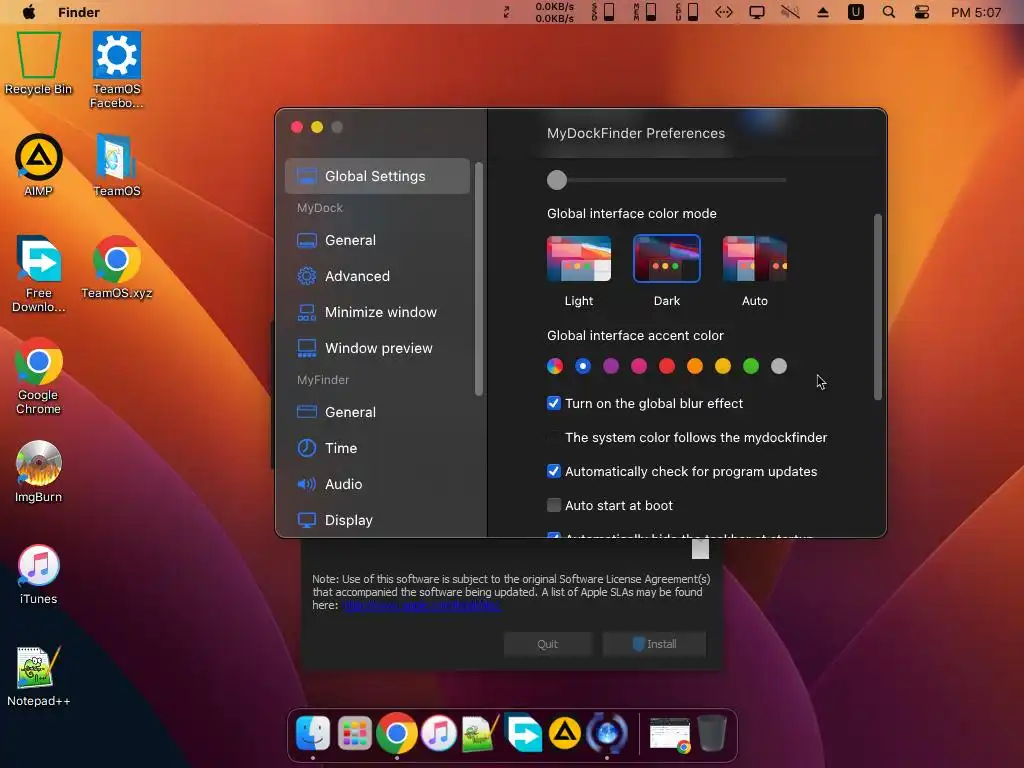Select the ImgBurn desktop icon
This screenshot has height=768, width=1024.
click(39, 472)
